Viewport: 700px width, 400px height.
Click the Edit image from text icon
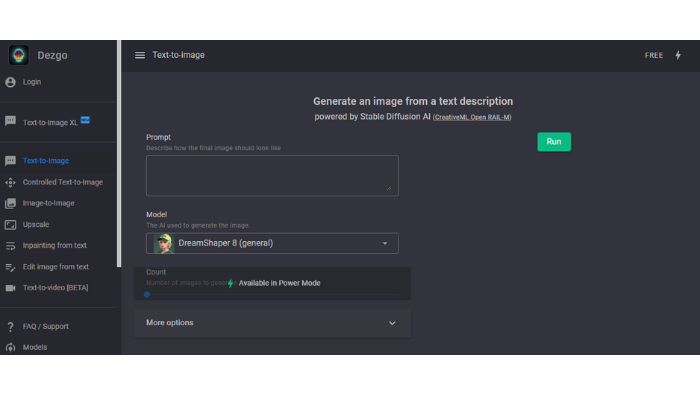coord(10,267)
